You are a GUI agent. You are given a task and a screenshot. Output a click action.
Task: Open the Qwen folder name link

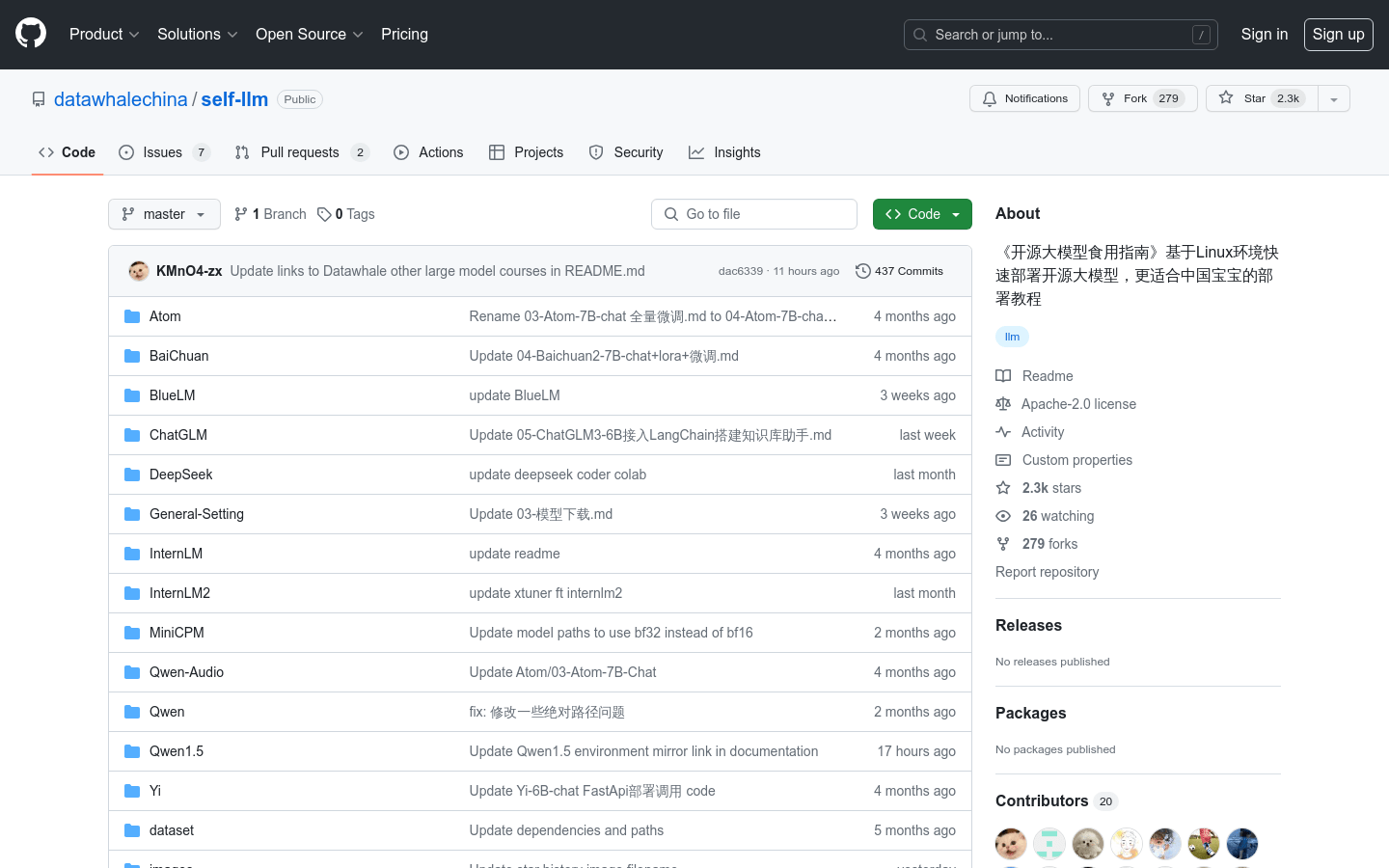tap(167, 712)
